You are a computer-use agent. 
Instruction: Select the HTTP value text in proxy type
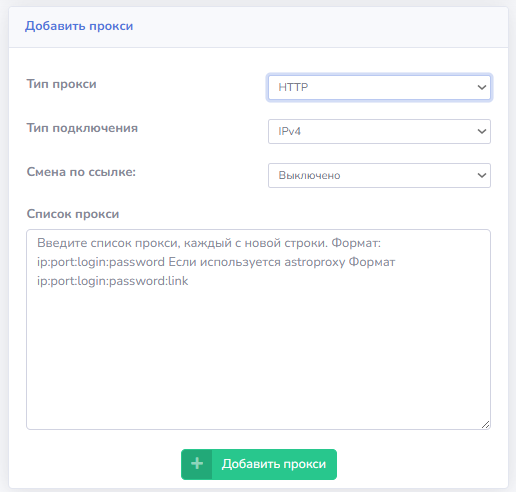point(293,87)
